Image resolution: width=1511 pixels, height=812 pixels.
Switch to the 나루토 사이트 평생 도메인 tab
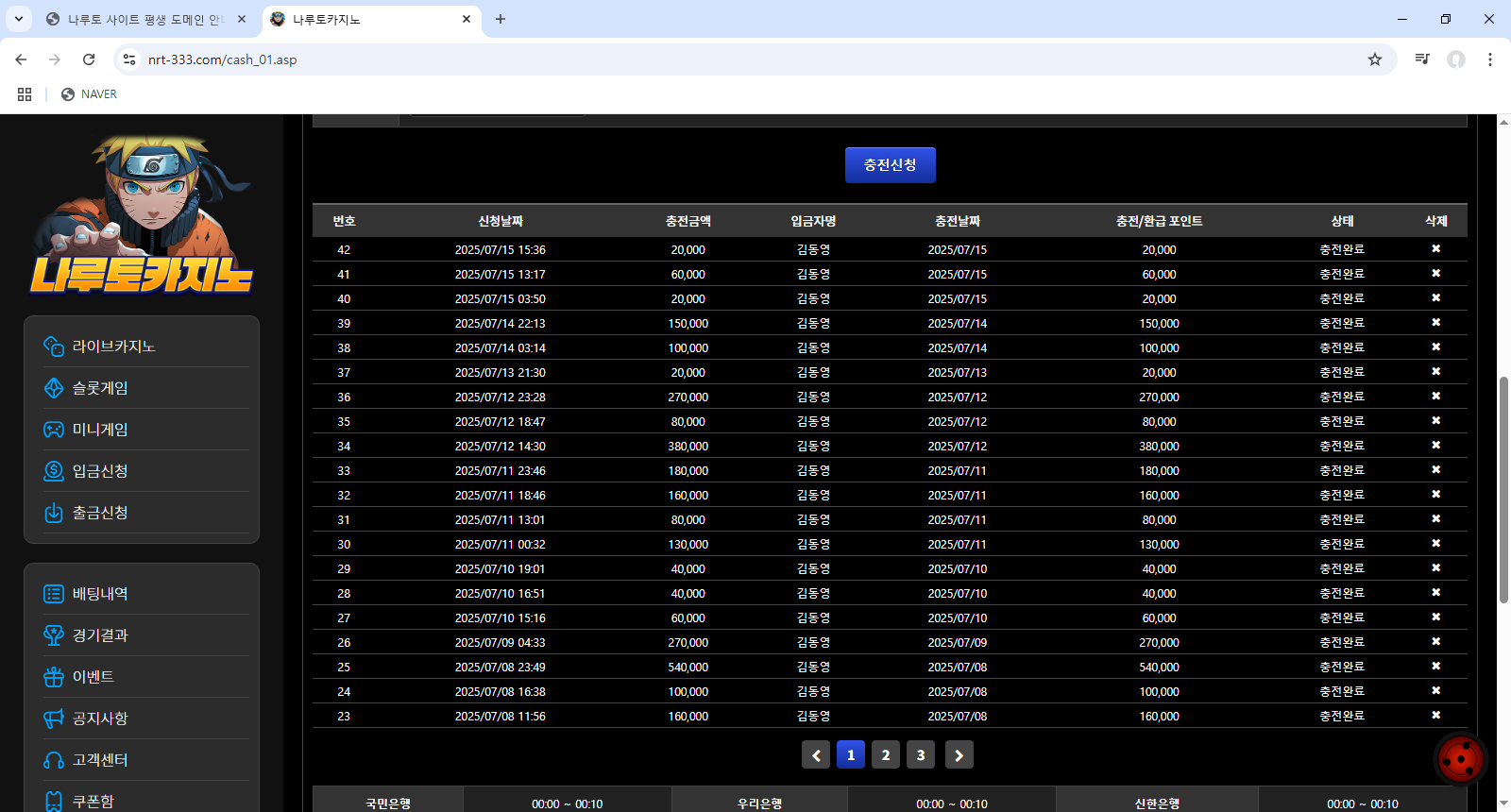146,19
